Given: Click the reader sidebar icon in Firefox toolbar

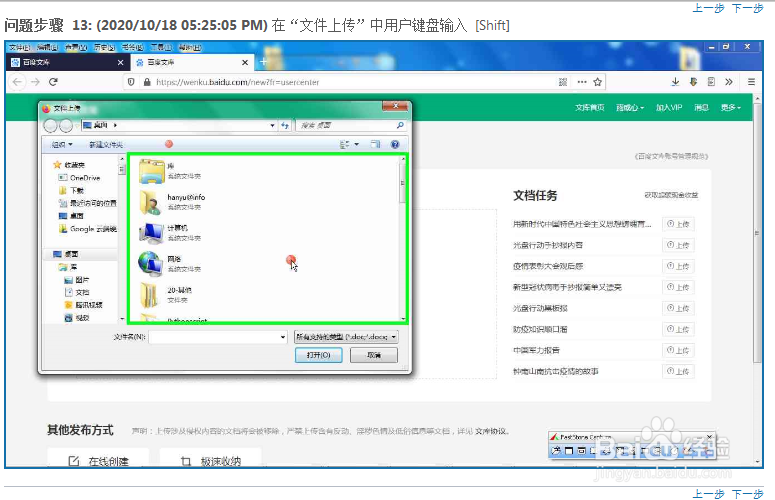Looking at the screenshot, I should [711, 82].
